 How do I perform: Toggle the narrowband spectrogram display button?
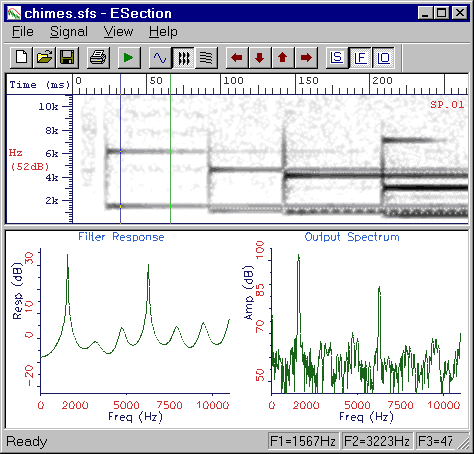coord(206,58)
